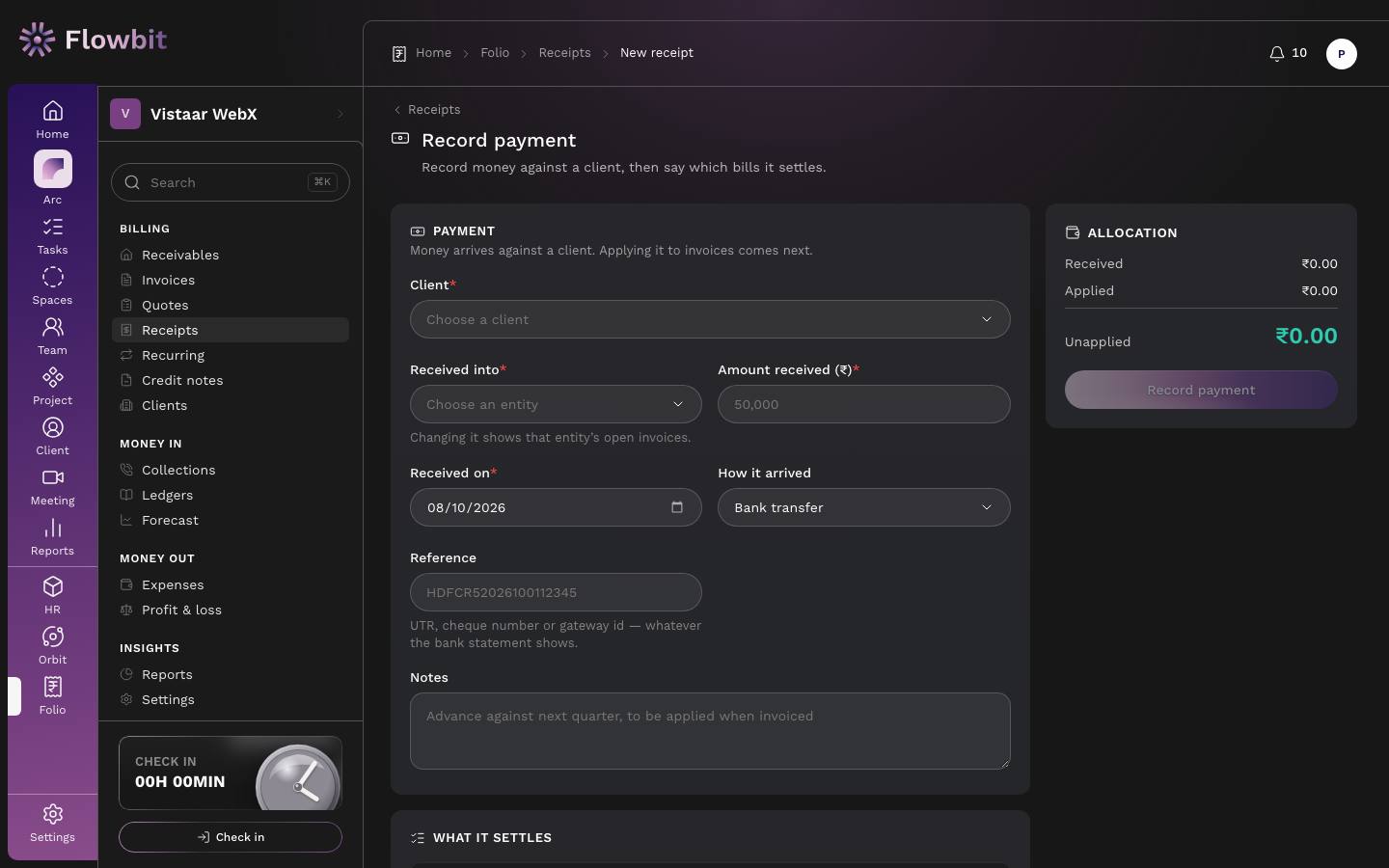Open the user avatar P menu
1389x868 pixels.
point(1341,54)
